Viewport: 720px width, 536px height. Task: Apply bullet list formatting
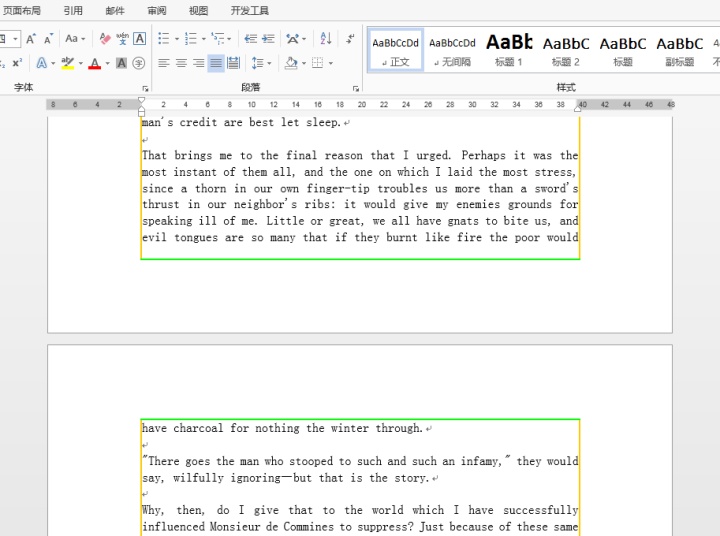(163, 39)
